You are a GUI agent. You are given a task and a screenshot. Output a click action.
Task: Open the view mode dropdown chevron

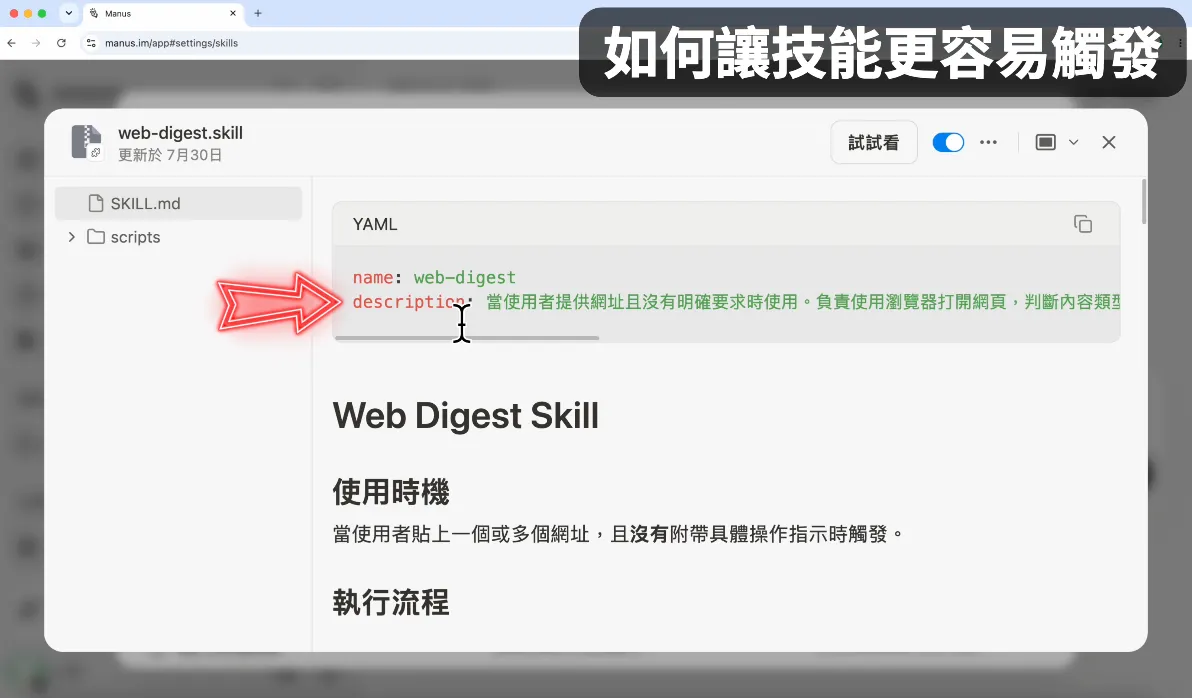click(1073, 142)
